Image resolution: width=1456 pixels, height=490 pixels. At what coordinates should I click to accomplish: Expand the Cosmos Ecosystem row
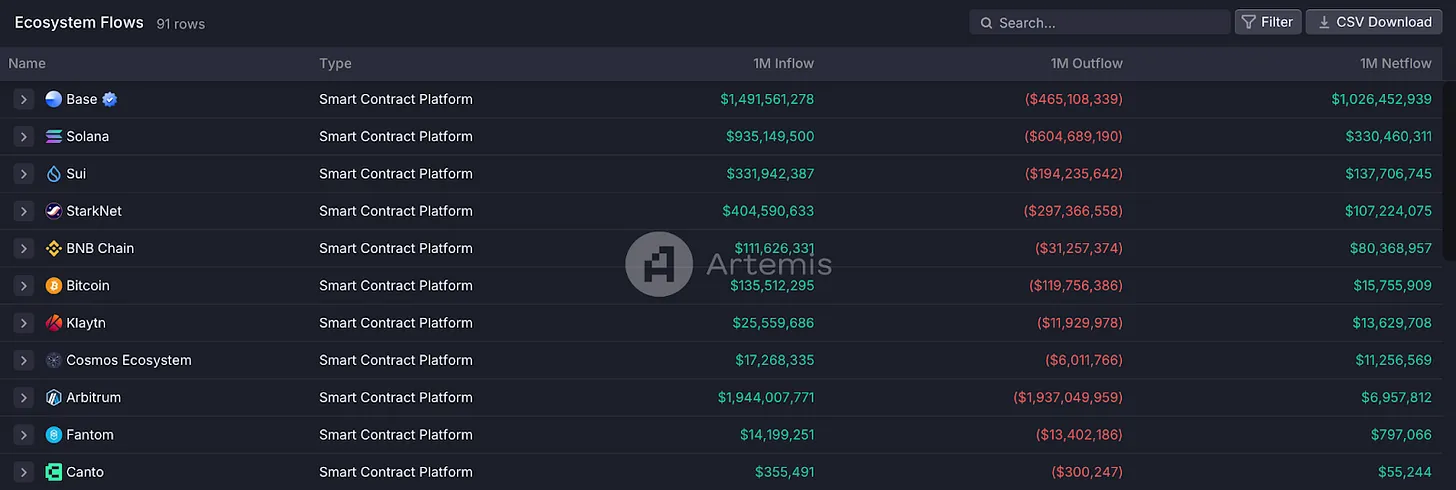[x=24, y=360]
